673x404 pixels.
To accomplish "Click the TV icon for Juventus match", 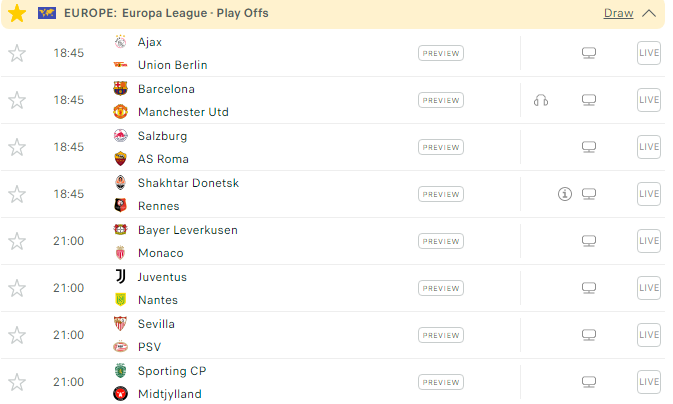I will [x=589, y=288].
